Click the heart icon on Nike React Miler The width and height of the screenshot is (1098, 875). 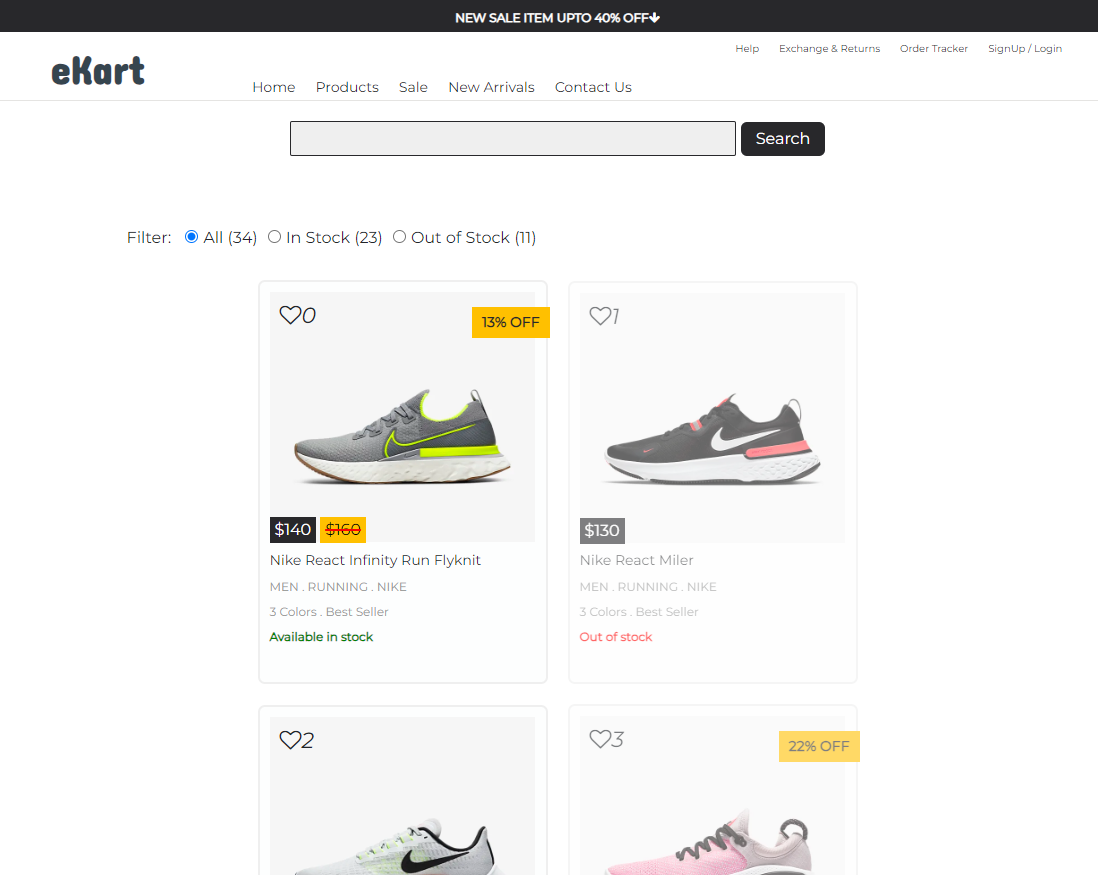click(599, 316)
